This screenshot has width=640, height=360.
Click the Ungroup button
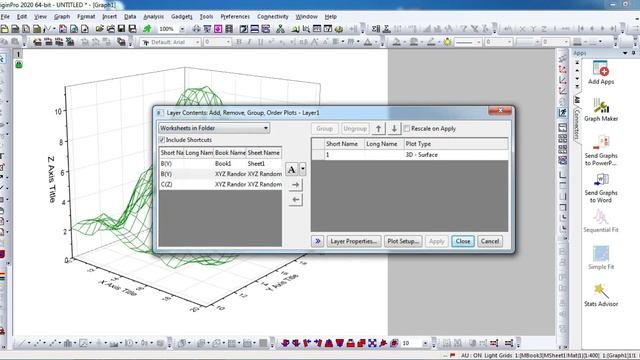pos(355,129)
